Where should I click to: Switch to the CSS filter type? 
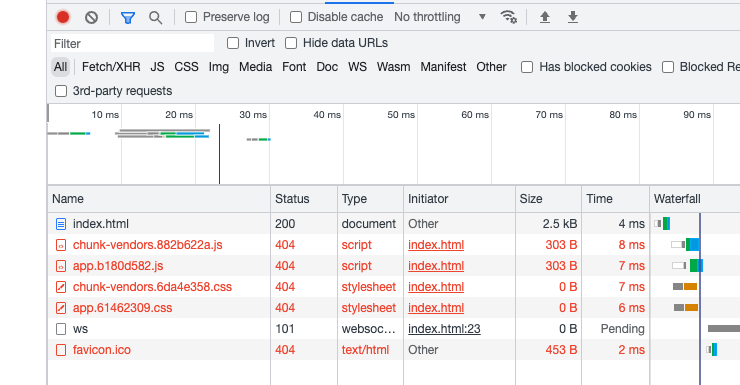coord(186,67)
